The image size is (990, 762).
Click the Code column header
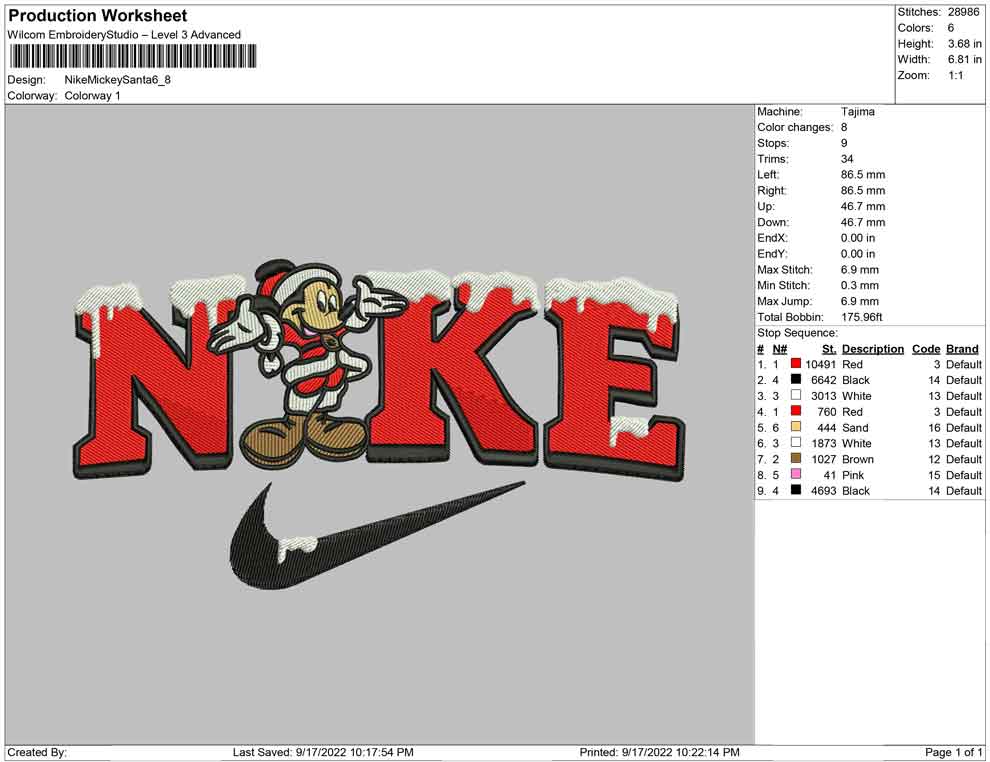(926, 349)
